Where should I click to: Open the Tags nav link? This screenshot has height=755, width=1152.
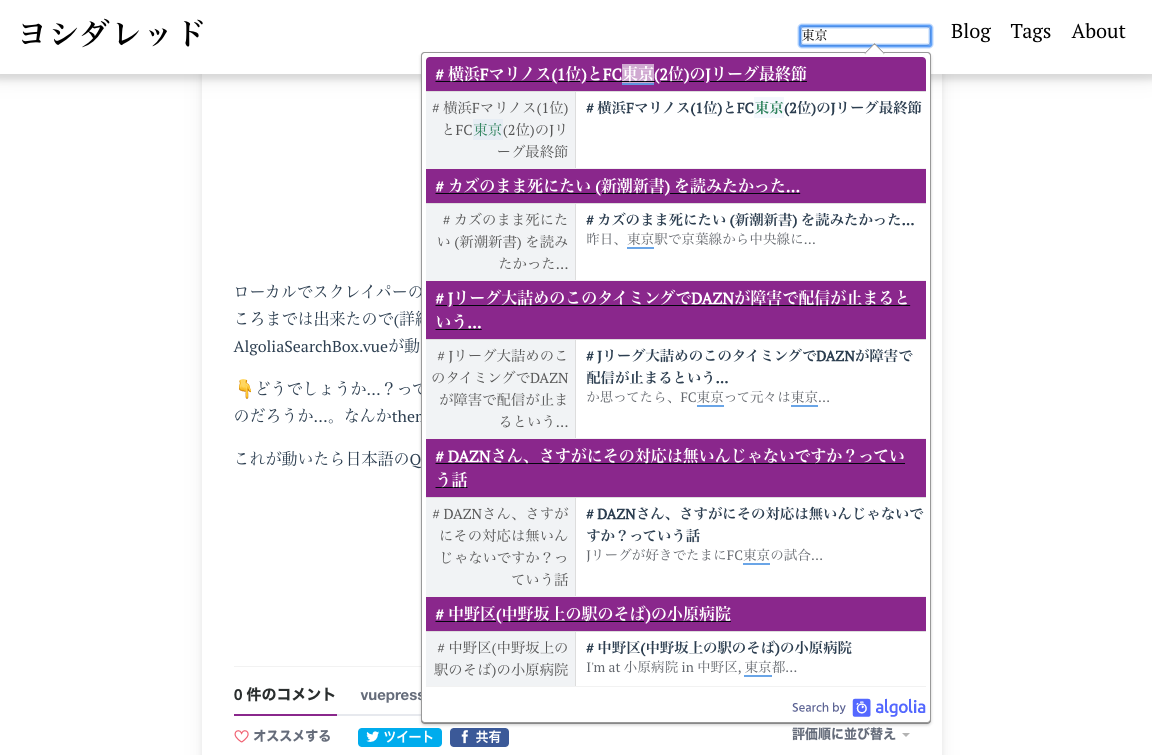click(1030, 32)
